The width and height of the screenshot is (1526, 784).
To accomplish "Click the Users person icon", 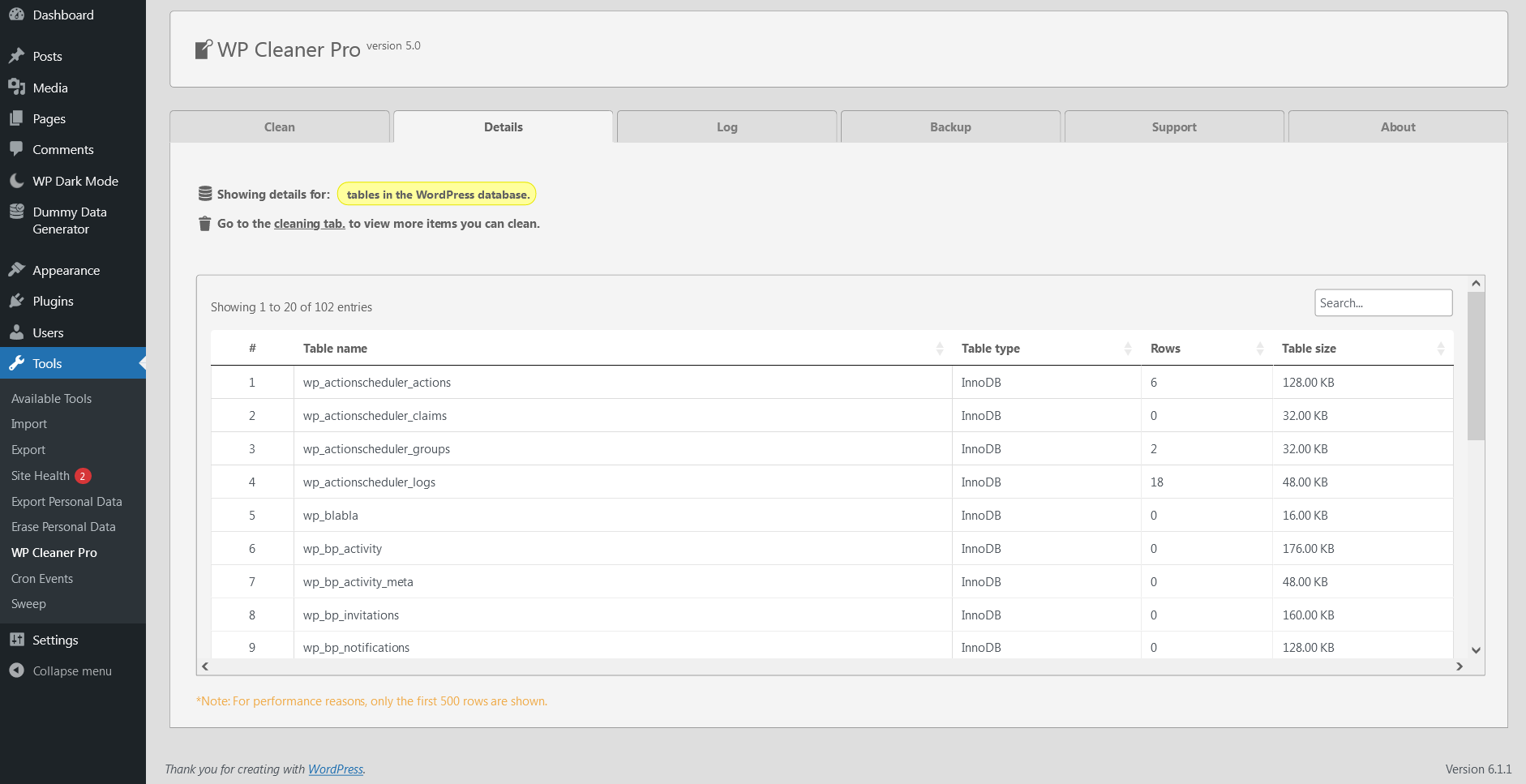I will [16, 332].
